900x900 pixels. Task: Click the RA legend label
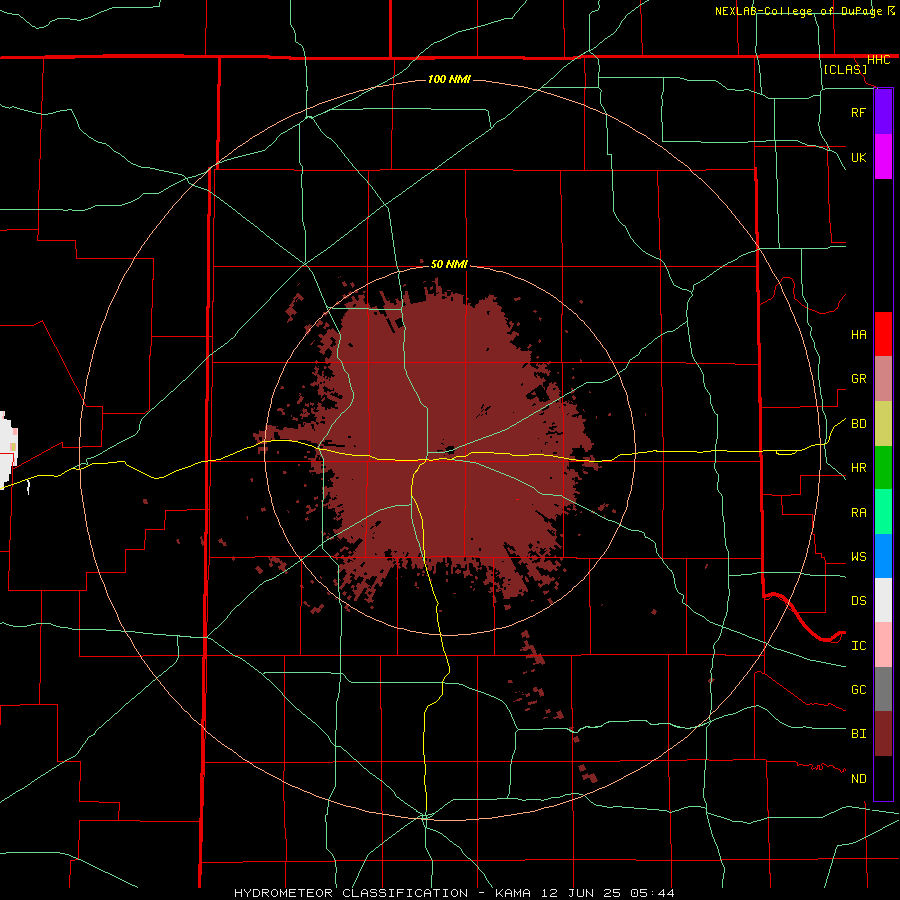click(858, 513)
